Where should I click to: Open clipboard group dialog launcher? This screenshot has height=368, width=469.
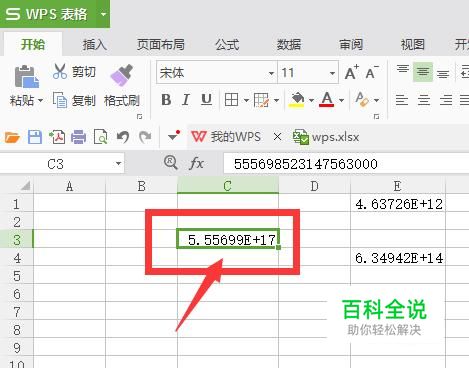coord(140,116)
